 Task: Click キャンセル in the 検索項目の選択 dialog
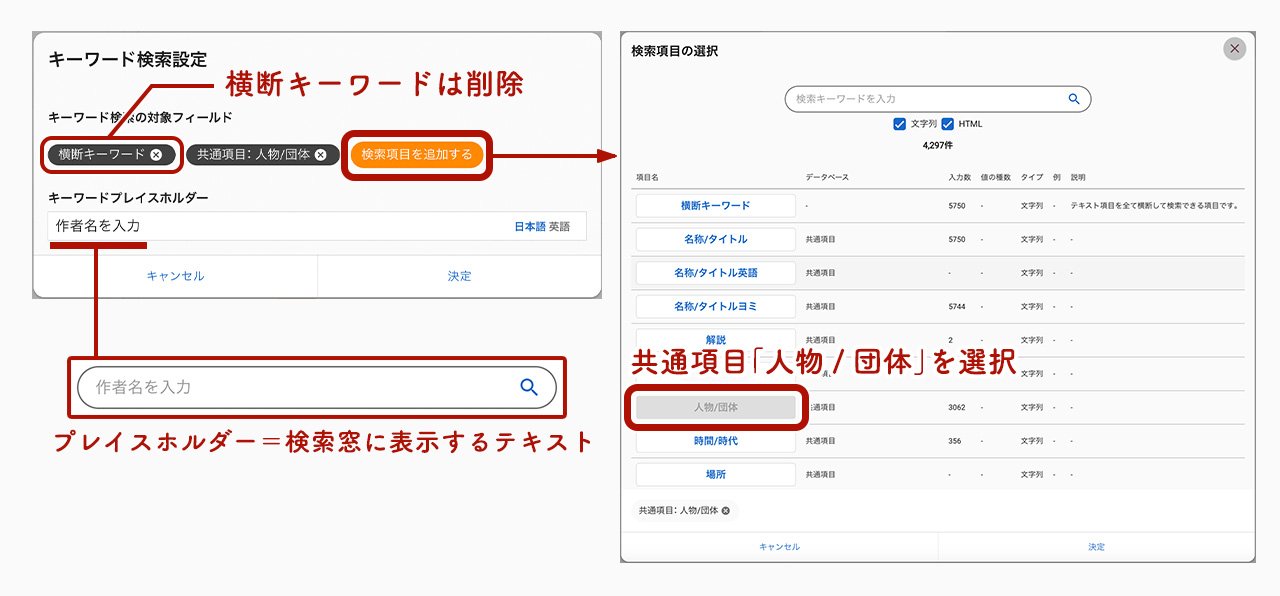[x=779, y=547]
